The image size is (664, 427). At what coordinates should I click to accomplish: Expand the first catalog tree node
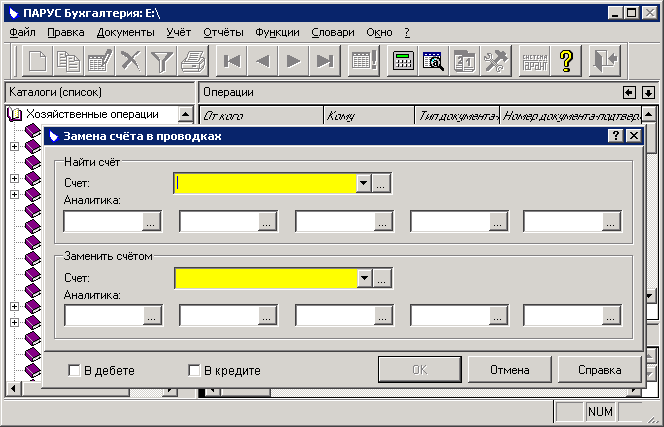point(14,146)
